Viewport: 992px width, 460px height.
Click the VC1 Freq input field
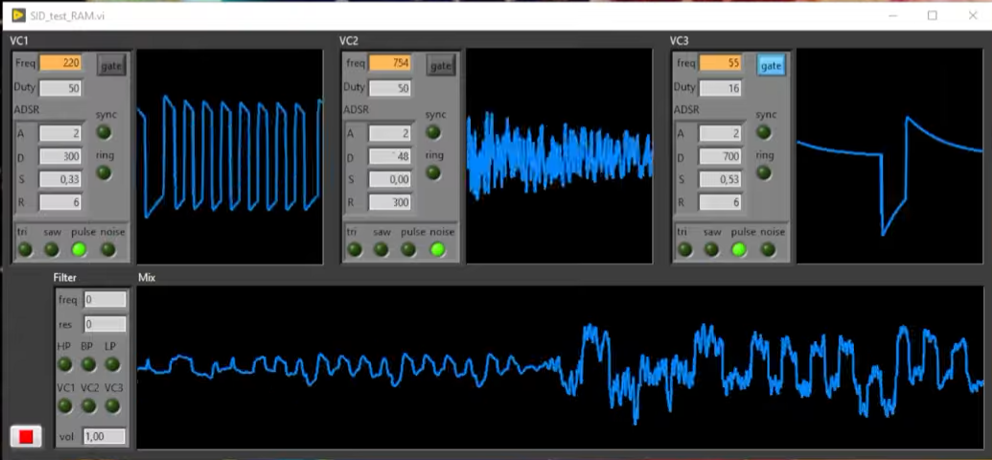[60, 63]
